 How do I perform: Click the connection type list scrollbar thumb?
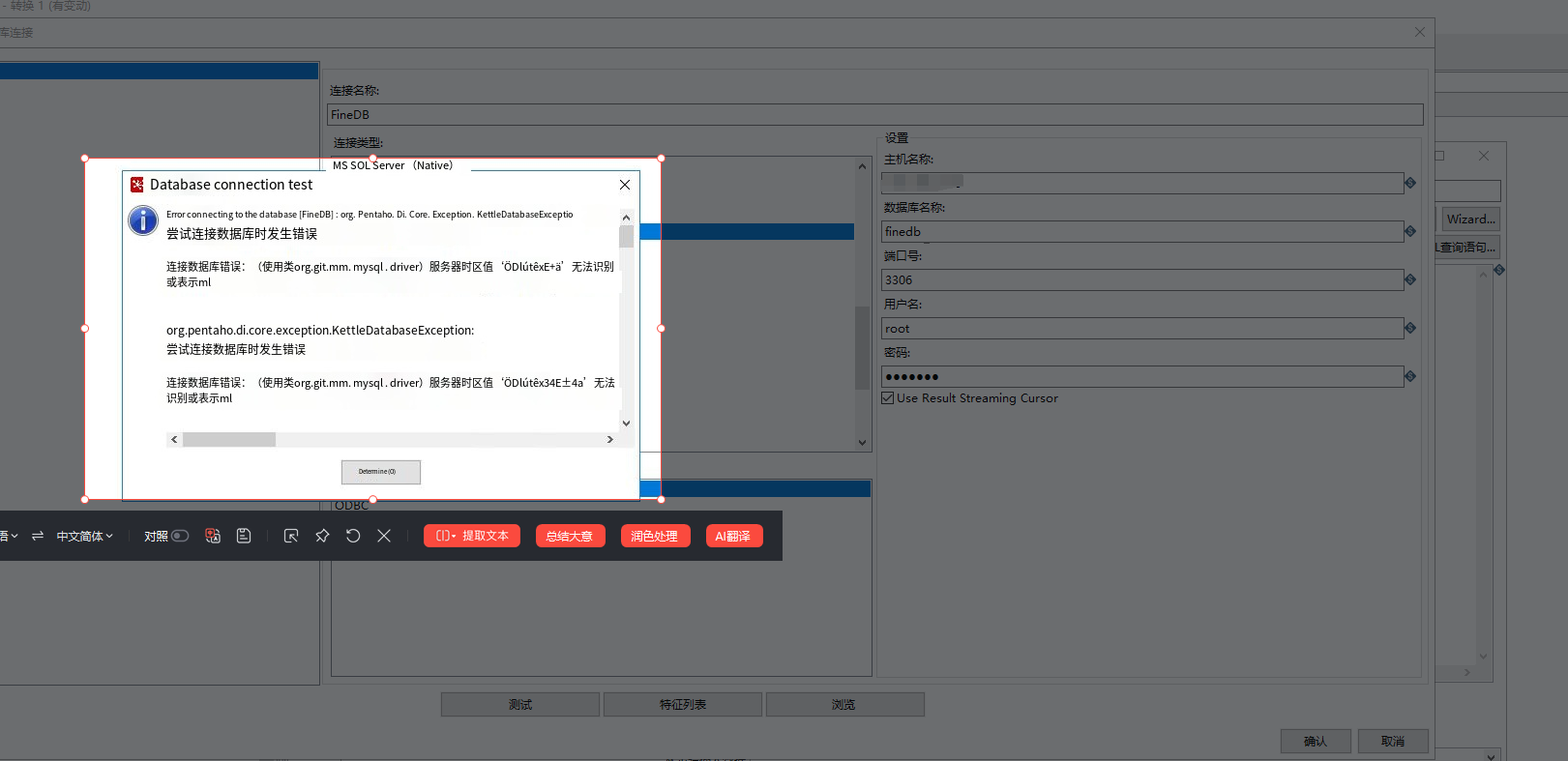click(863, 348)
